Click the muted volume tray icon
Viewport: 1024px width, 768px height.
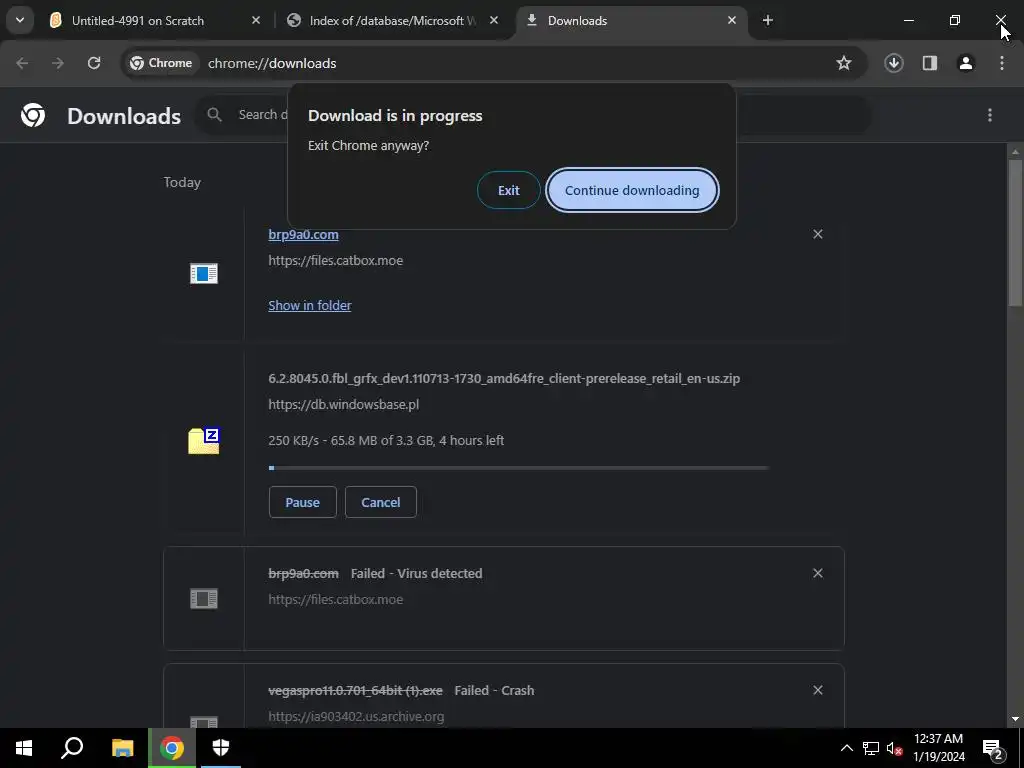pos(895,748)
